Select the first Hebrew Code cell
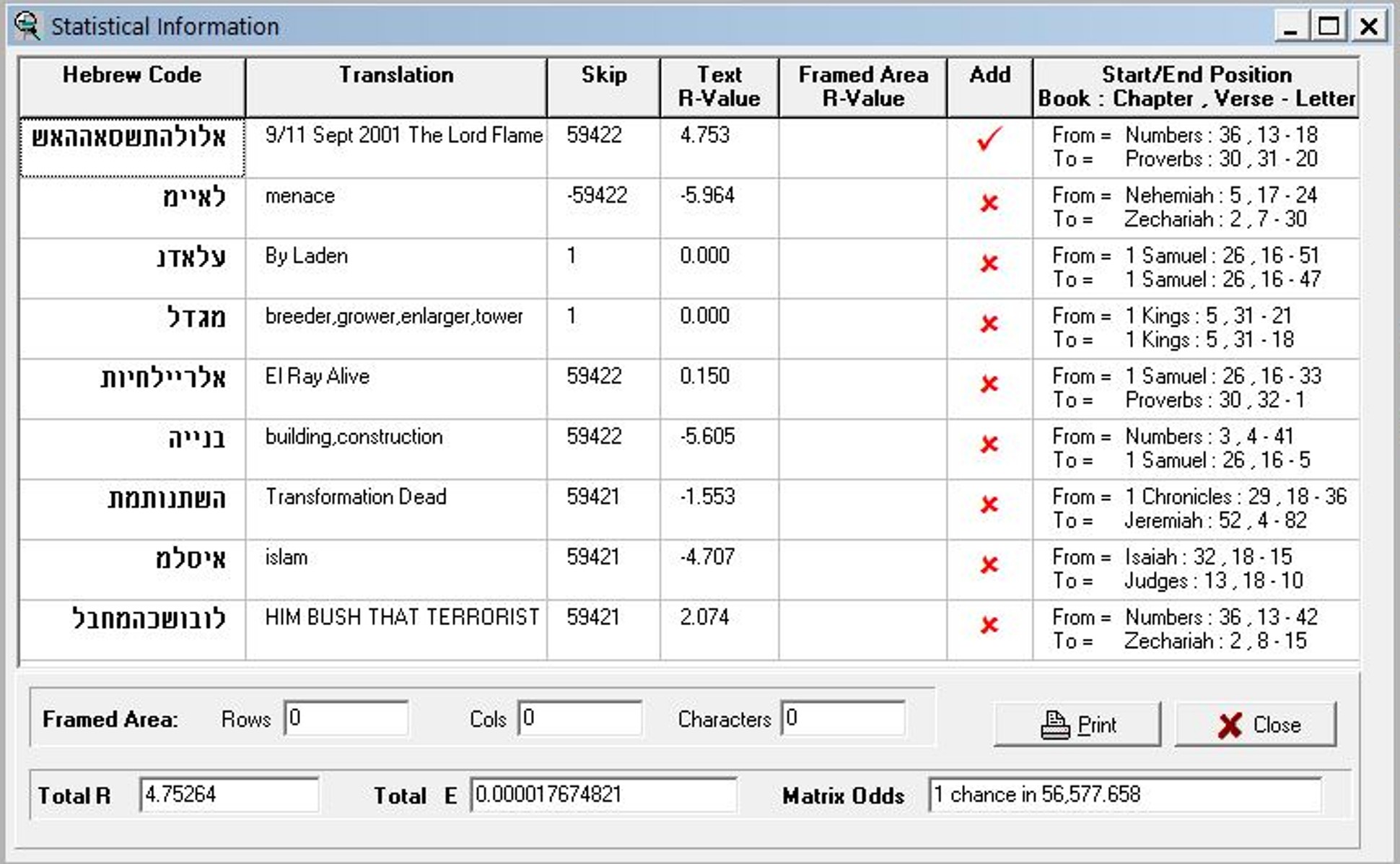Viewport: 1400px width, 864px height. 132,147
